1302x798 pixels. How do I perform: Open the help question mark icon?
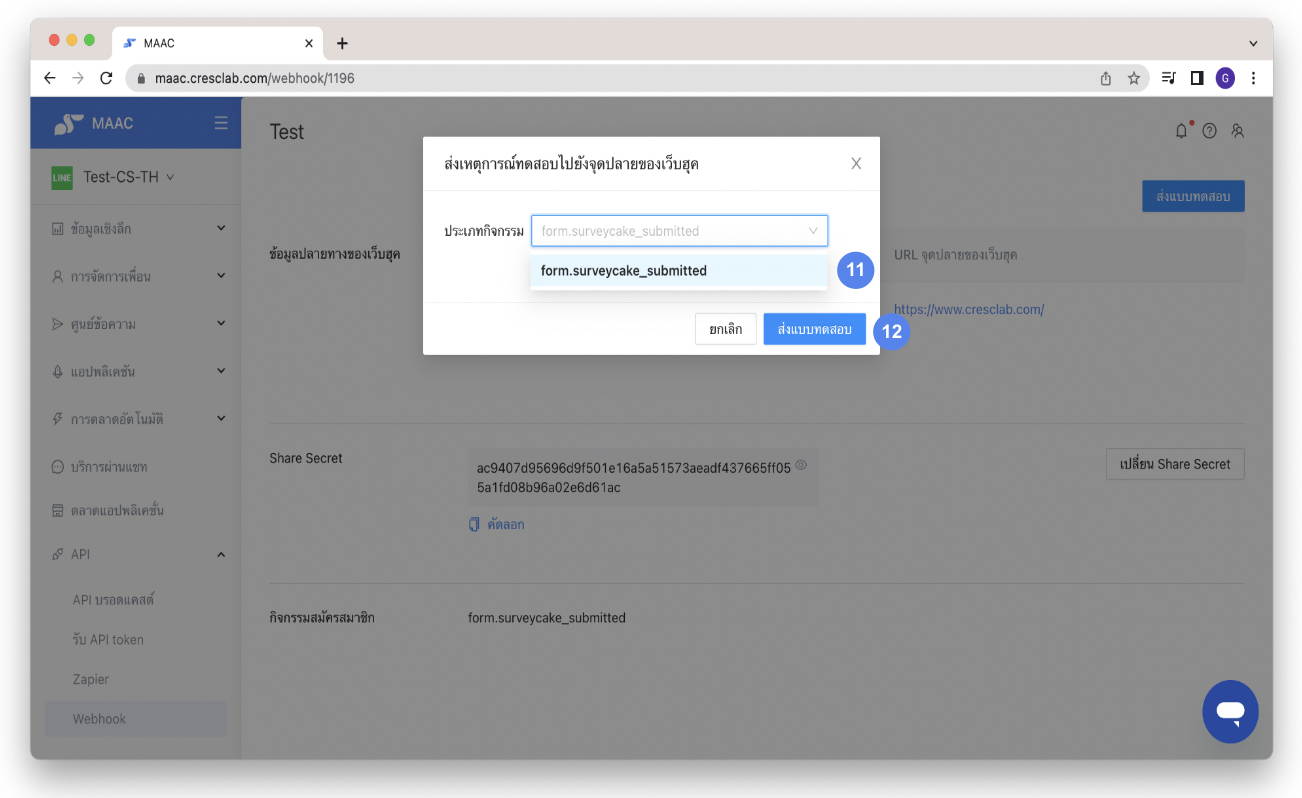tap(1209, 131)
